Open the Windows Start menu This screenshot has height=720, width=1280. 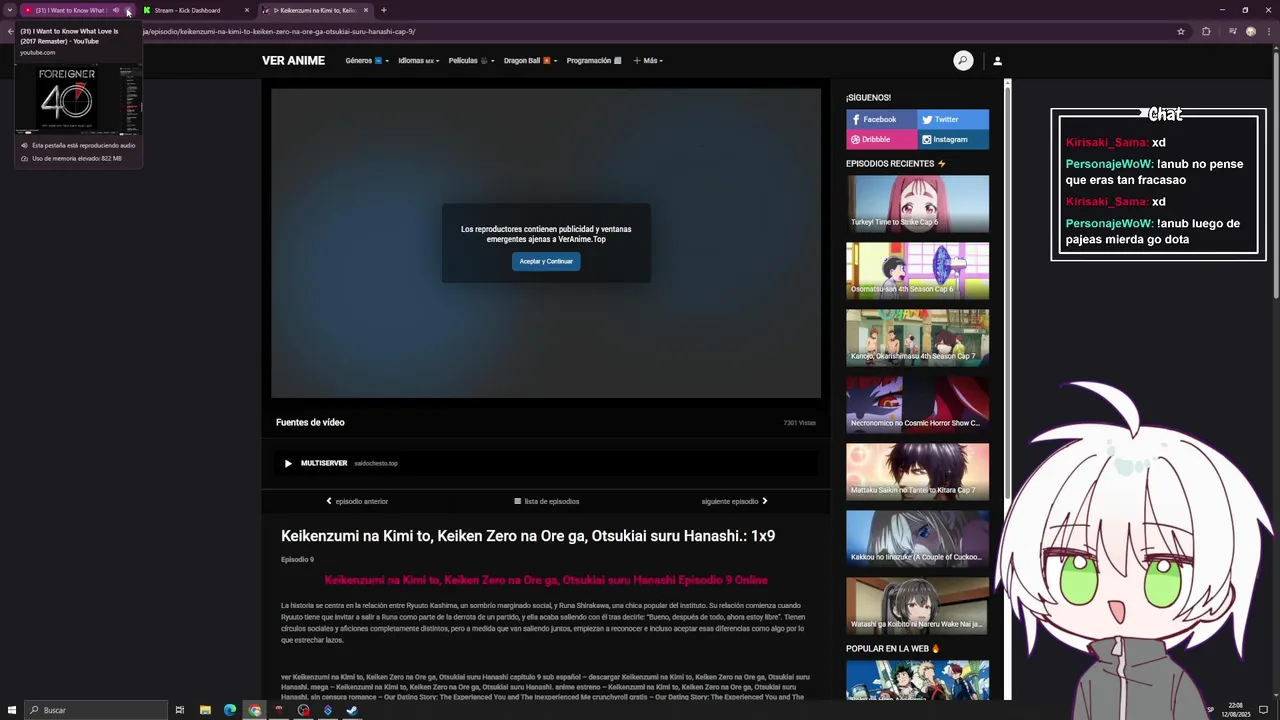pos(12,710)
